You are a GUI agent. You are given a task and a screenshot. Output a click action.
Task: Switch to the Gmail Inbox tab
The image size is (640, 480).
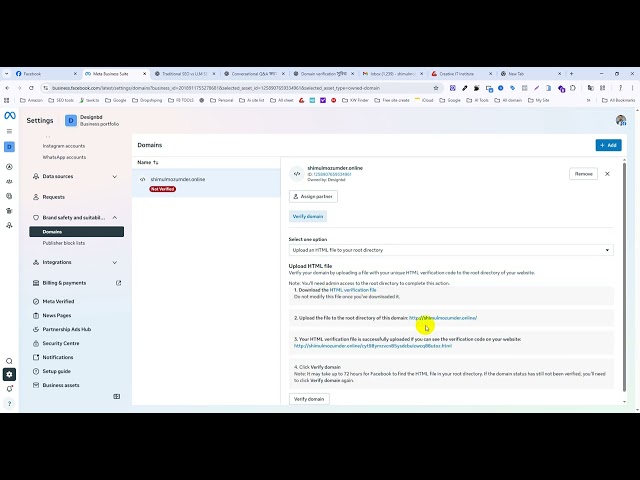click(393, 74)
